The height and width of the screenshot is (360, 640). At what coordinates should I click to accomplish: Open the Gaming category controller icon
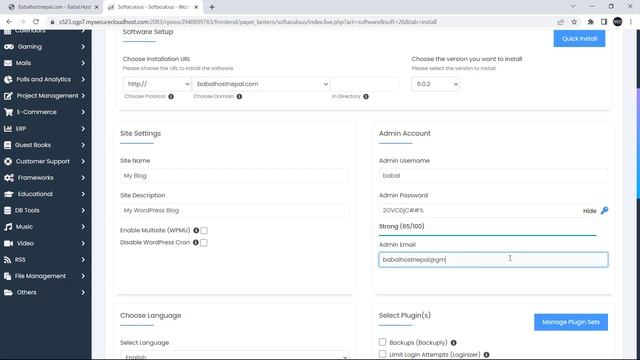[x=9, y=47]
